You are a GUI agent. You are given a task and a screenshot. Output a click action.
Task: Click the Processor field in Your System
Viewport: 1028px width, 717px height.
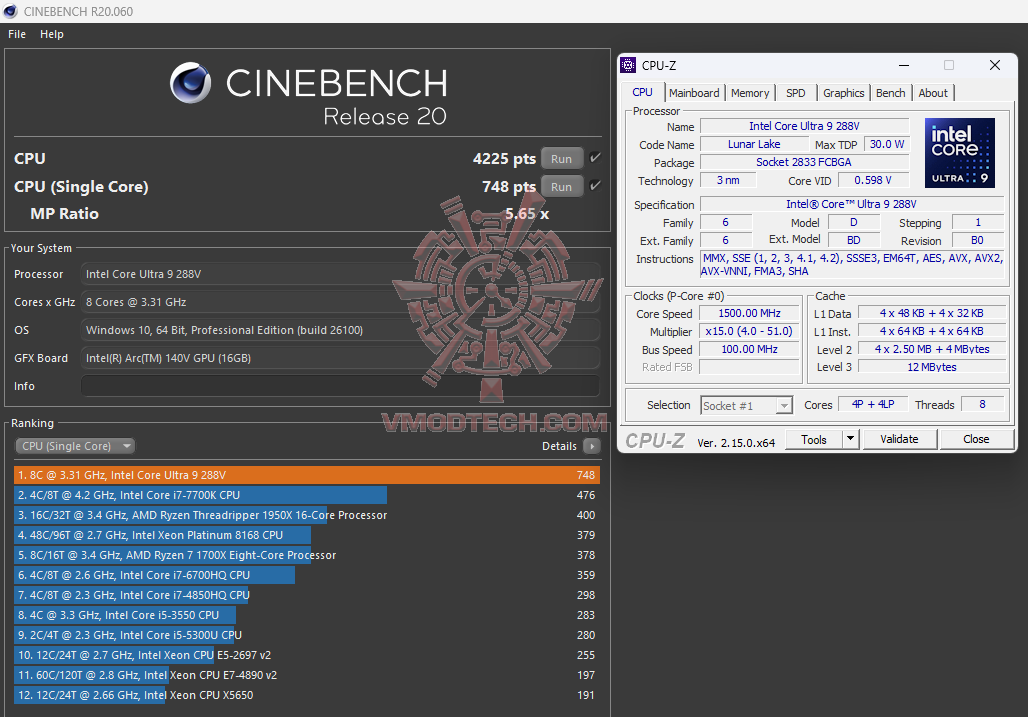[340, 274]
